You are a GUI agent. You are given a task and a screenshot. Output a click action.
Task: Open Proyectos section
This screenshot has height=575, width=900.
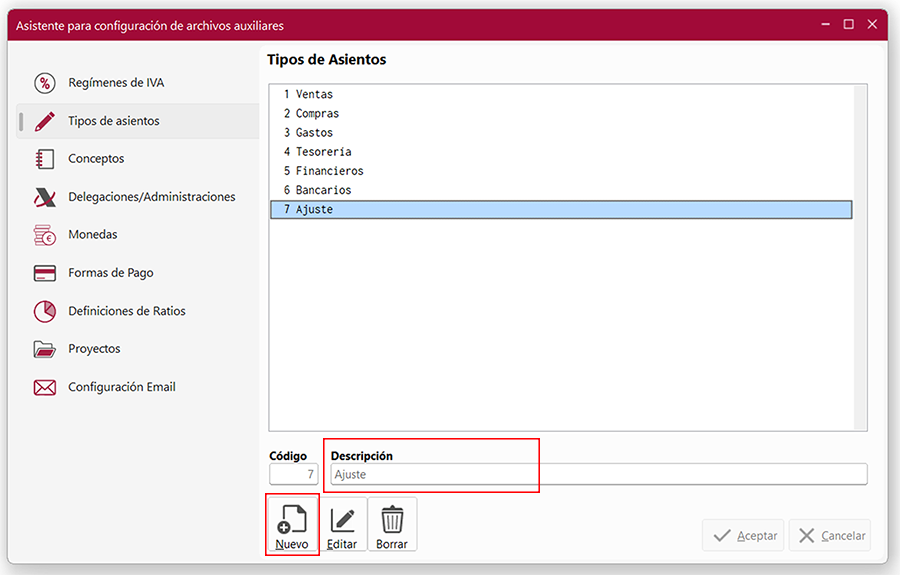138,349
